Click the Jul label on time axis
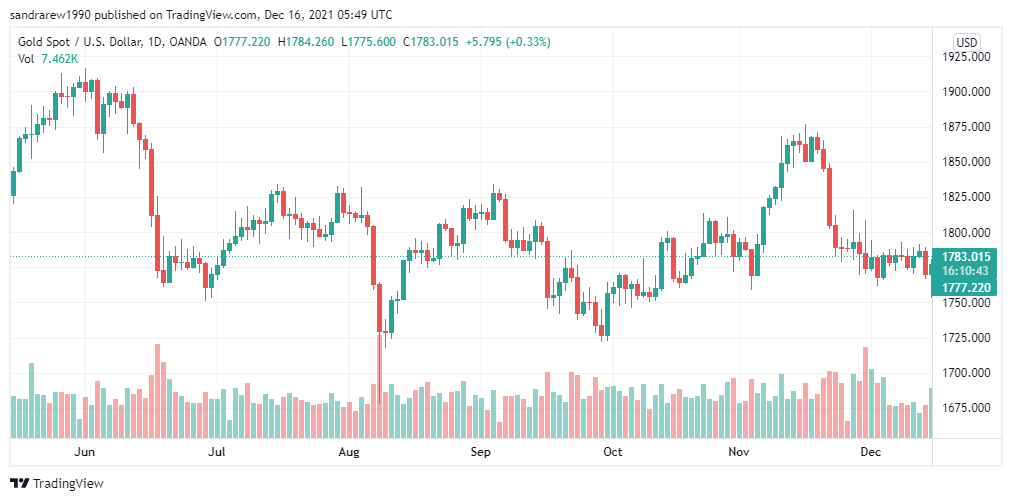 pos(218,452)
